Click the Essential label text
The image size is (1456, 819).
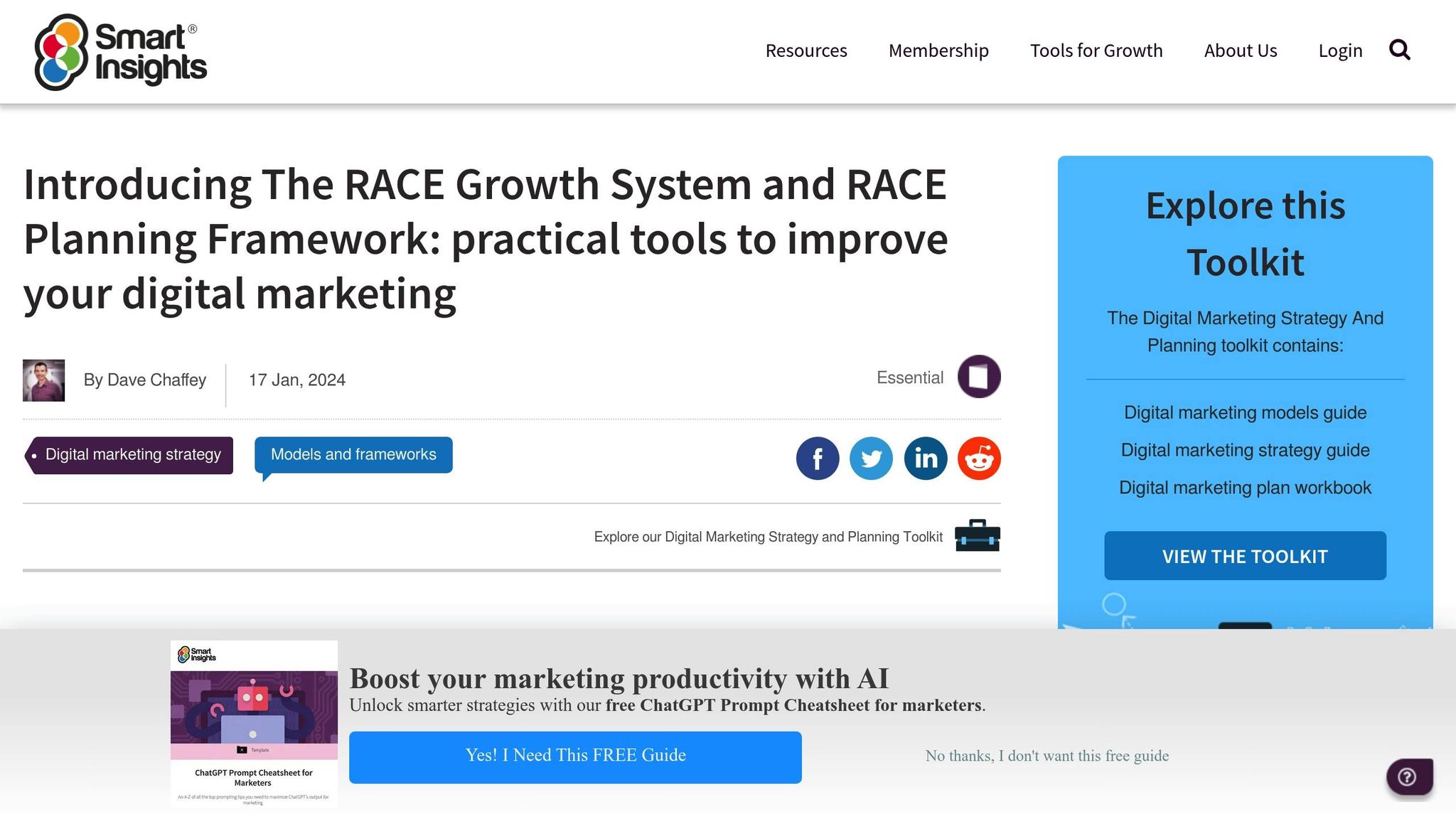tap(910, 378)
